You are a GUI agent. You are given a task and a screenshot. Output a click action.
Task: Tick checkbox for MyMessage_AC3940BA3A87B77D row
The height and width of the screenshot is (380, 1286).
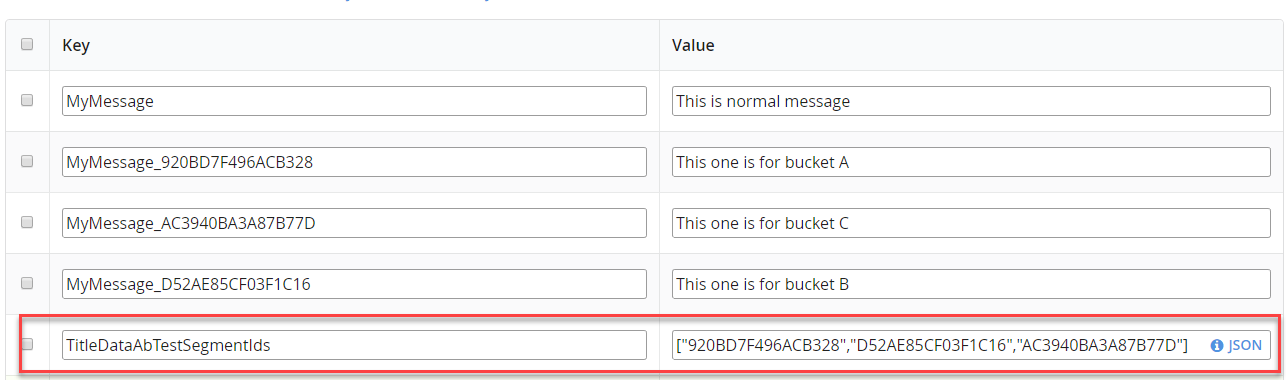point(27,222)
